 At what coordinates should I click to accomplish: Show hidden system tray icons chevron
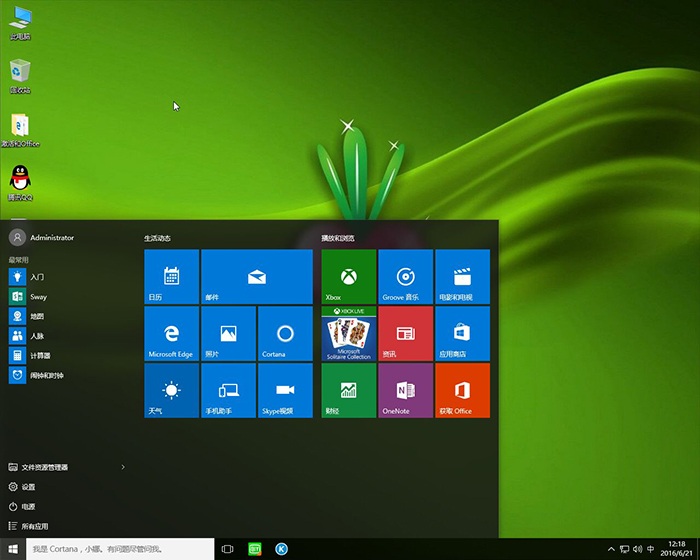click(x=610, y=549)
